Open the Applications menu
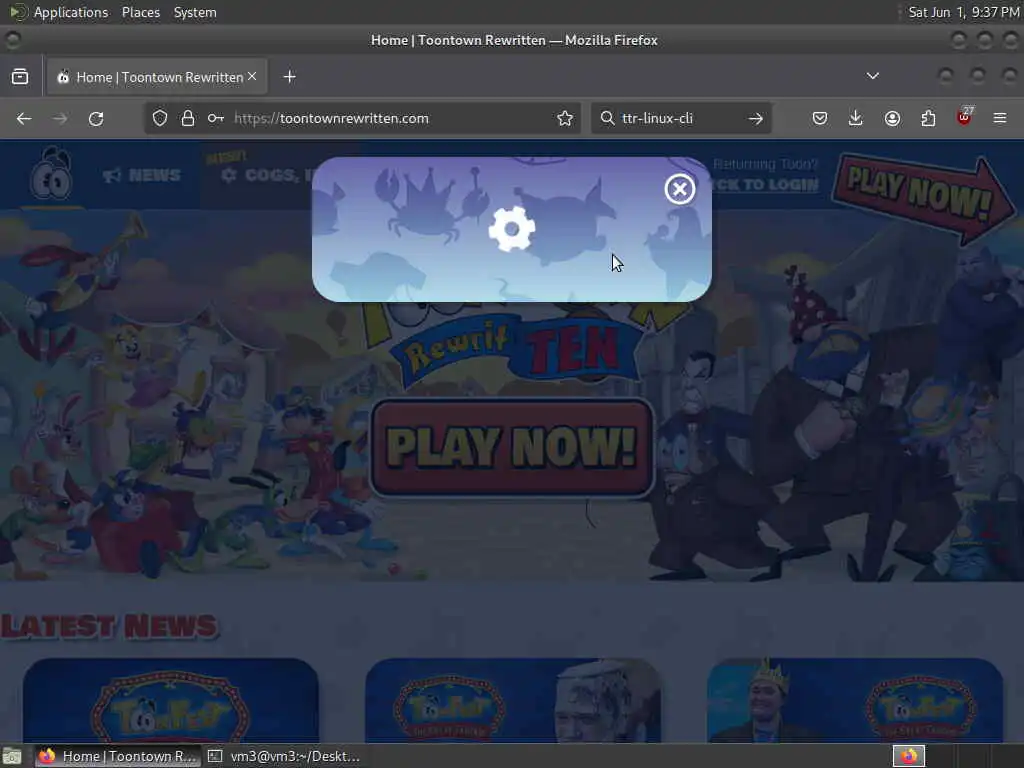Screen dimensions: 1024x768 coord(71,12)
